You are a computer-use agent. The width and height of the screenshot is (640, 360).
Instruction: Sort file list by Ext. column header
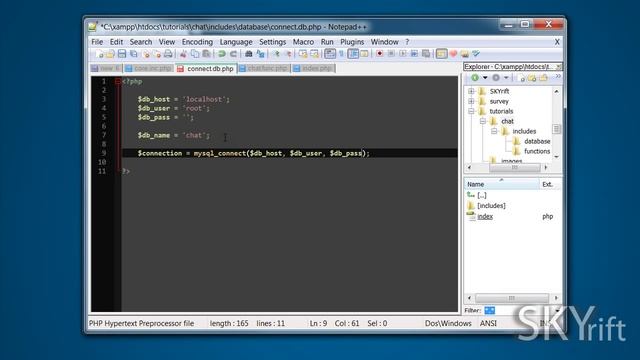550,184
